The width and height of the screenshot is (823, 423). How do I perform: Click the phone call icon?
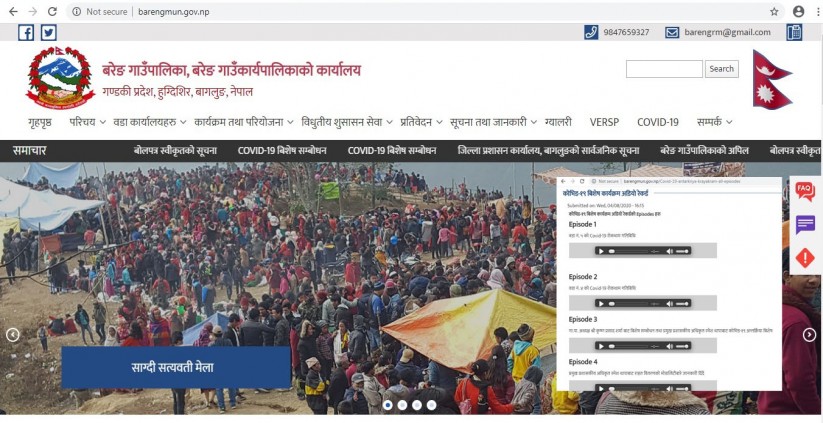[x=591, y=32]
